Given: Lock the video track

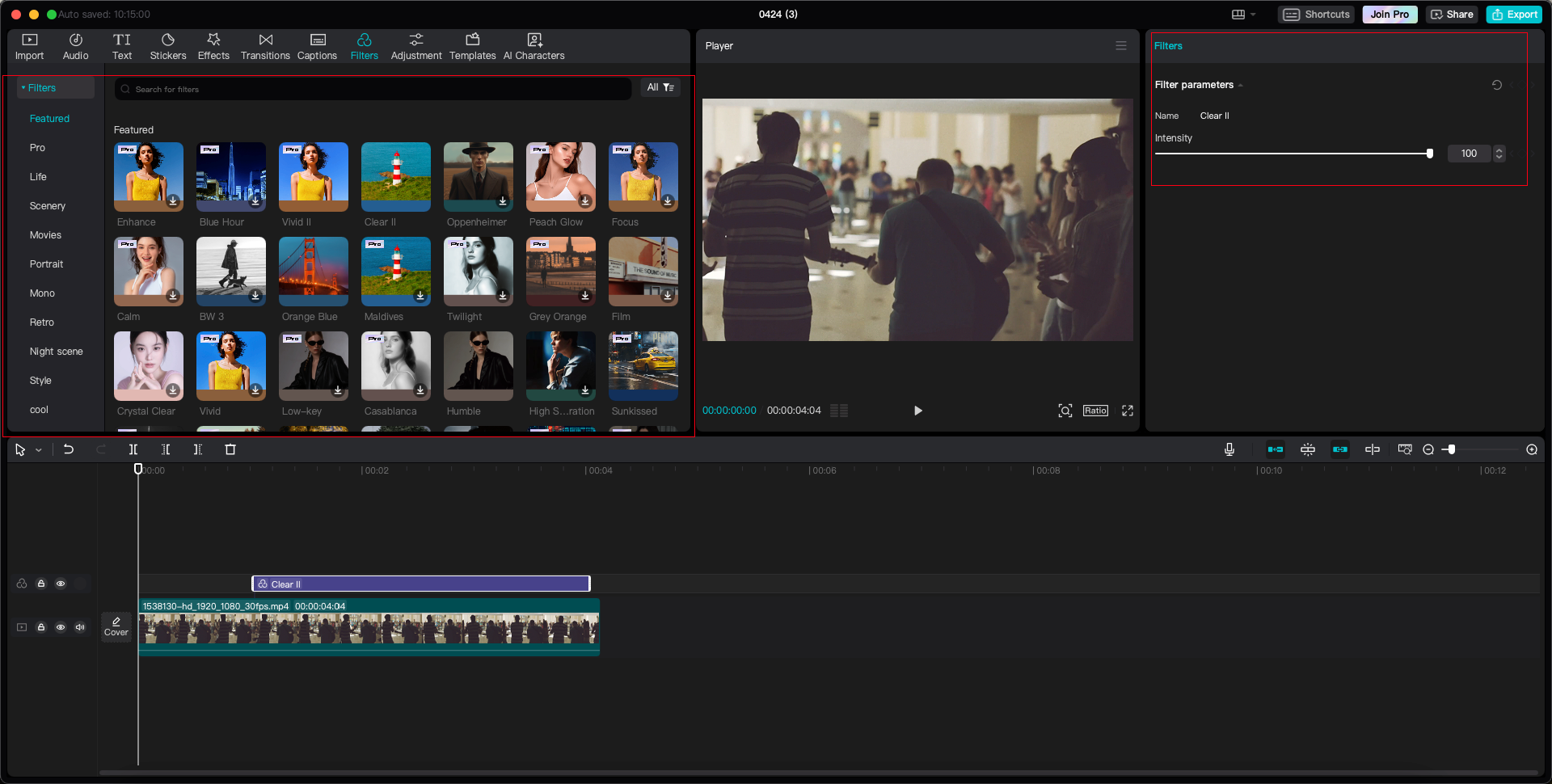Looking at the screenshot, I should tap(41, 627).
